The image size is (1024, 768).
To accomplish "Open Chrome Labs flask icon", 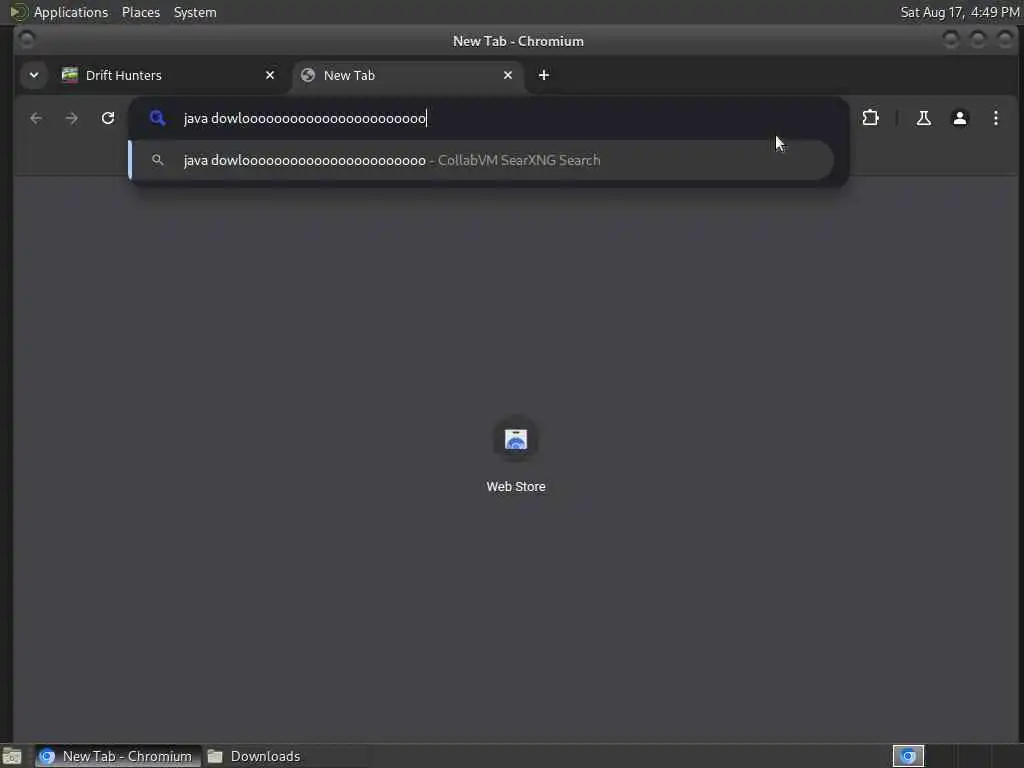I will [923, 118].
